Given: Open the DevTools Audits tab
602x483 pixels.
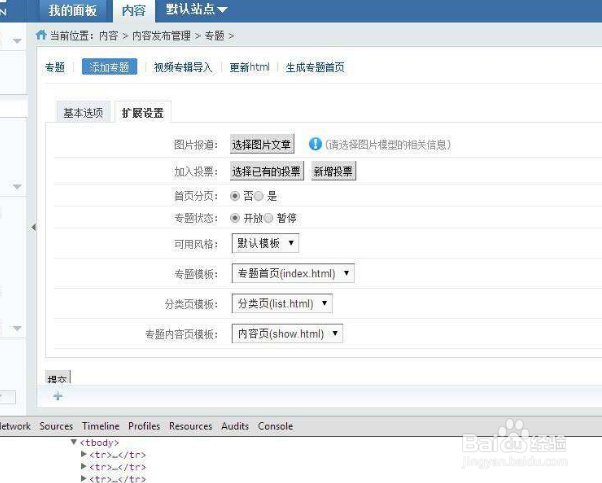Looking at the screenshot, I should point(235,426).
